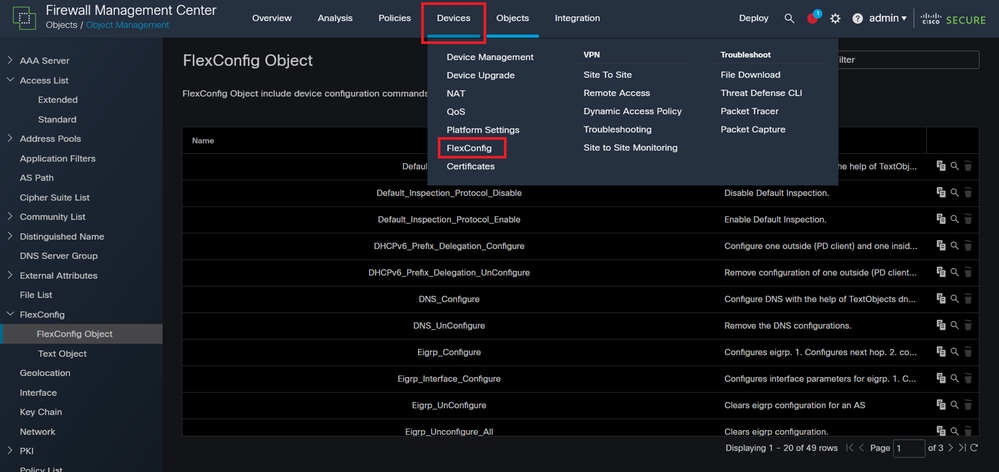Select Extended access list item

[58, 99]
